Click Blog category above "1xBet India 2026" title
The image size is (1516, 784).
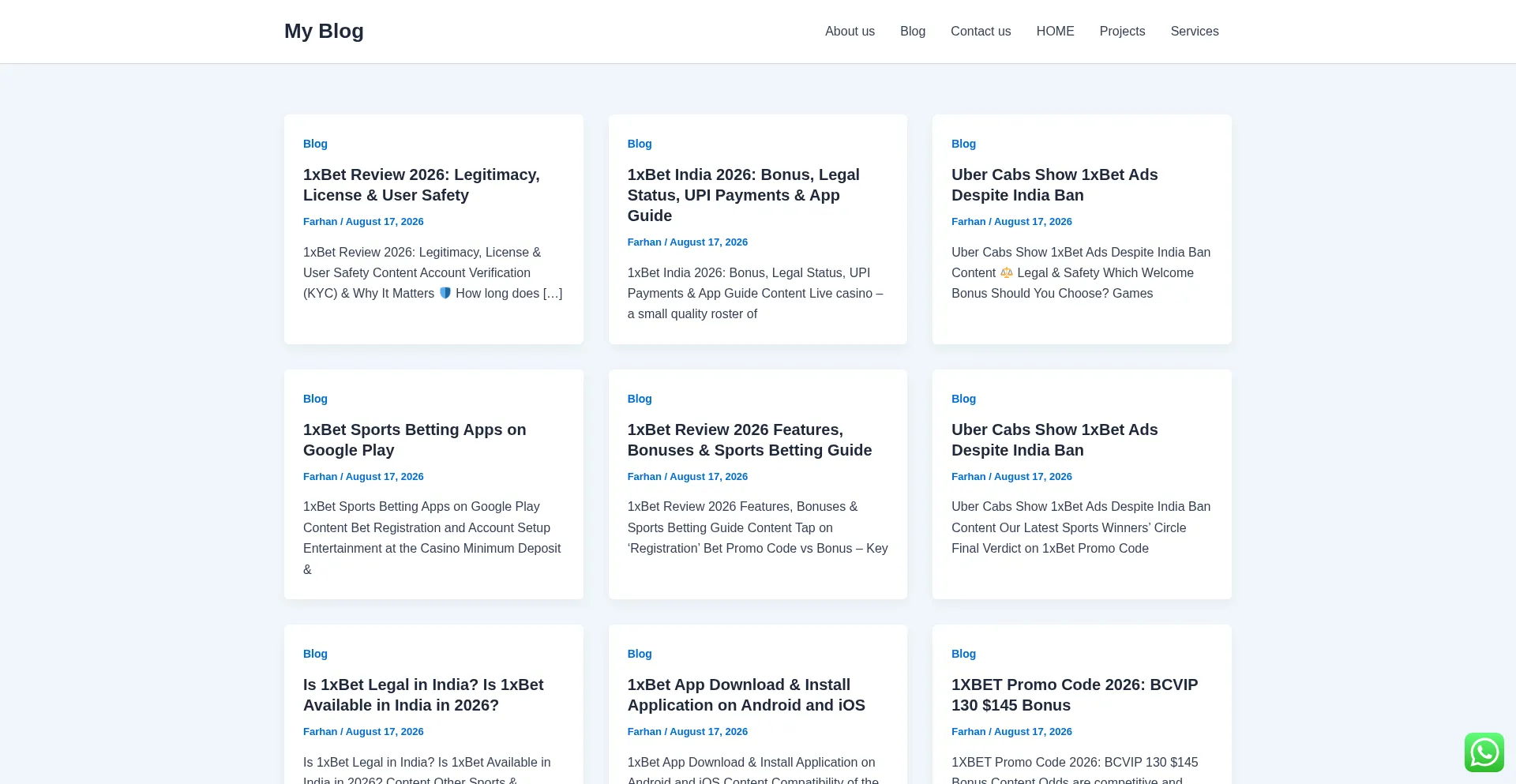(x=640, y=144)
